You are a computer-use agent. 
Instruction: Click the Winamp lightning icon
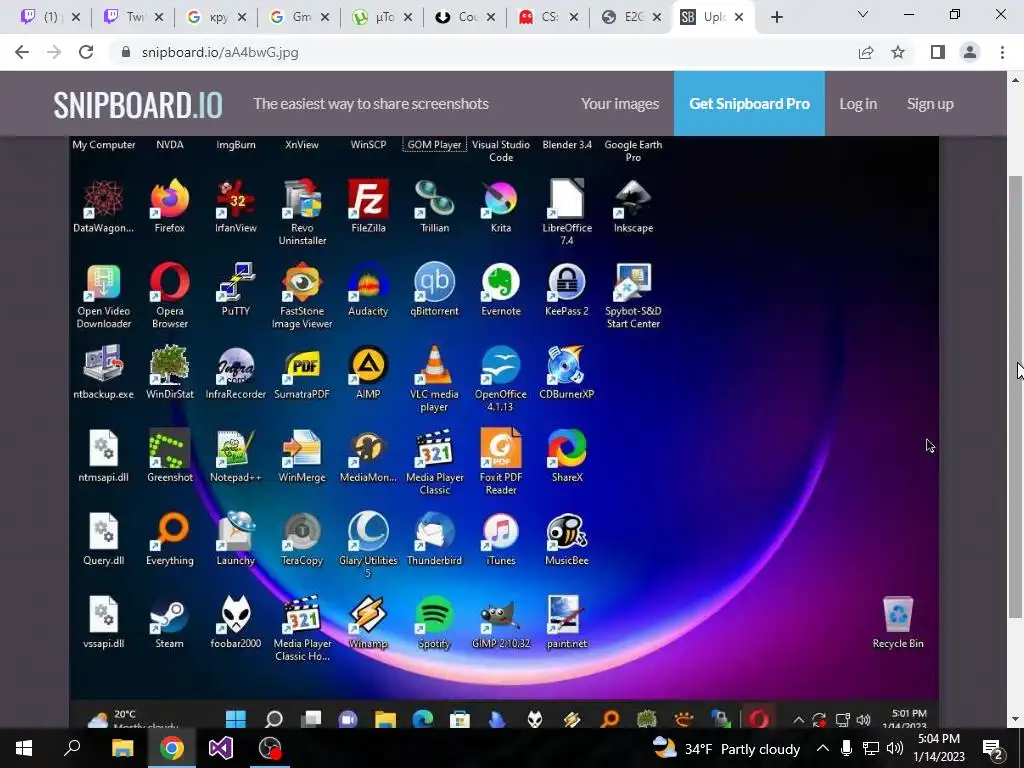pyautogui.click(x=368, y=615)
